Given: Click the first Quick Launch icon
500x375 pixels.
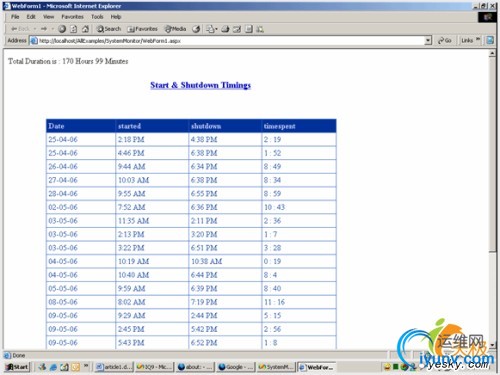Looking at the screenshot, I should pyautogui.click(x=42, y=367).
